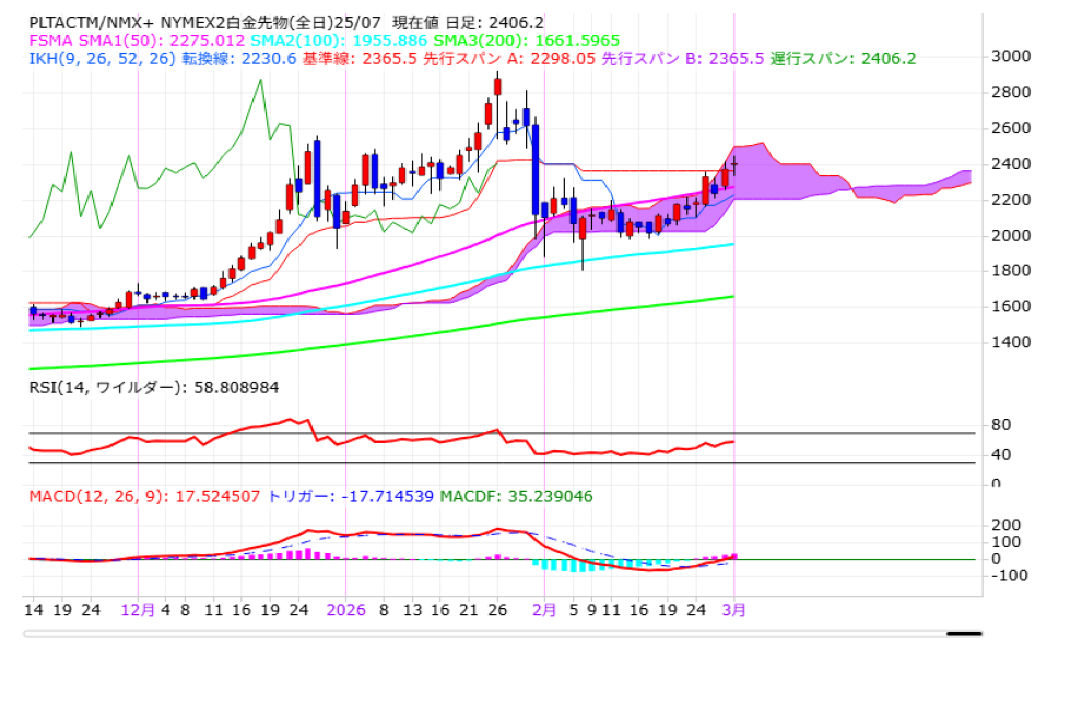Click the 先行スパン B legend entry
The height and width of the screenshot is (703, 1080).
(667, 59)
